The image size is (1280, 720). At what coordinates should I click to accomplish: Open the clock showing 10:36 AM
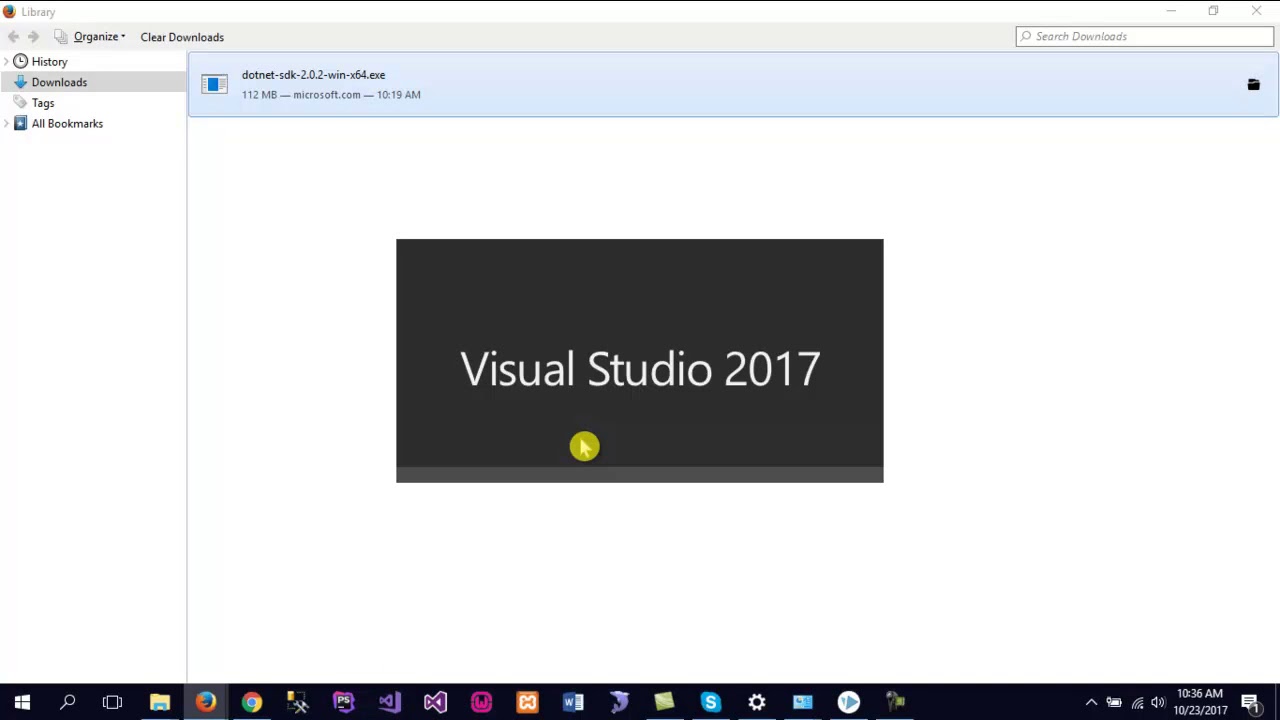[1200, 702]
